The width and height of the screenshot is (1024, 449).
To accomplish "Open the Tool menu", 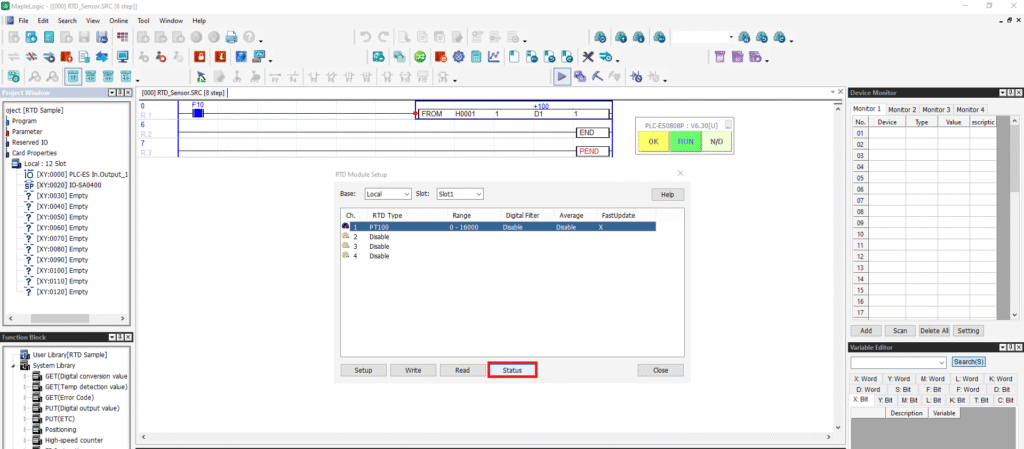I will click(144, 21).
